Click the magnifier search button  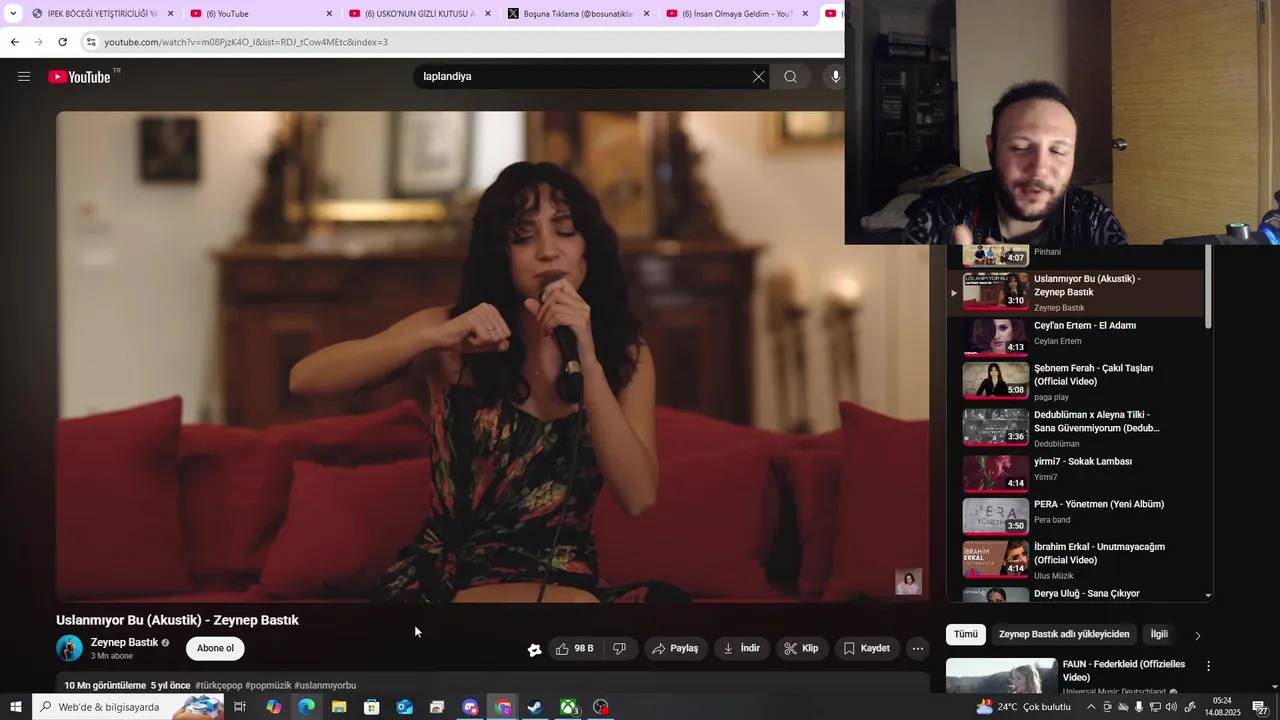coord(790,77)
